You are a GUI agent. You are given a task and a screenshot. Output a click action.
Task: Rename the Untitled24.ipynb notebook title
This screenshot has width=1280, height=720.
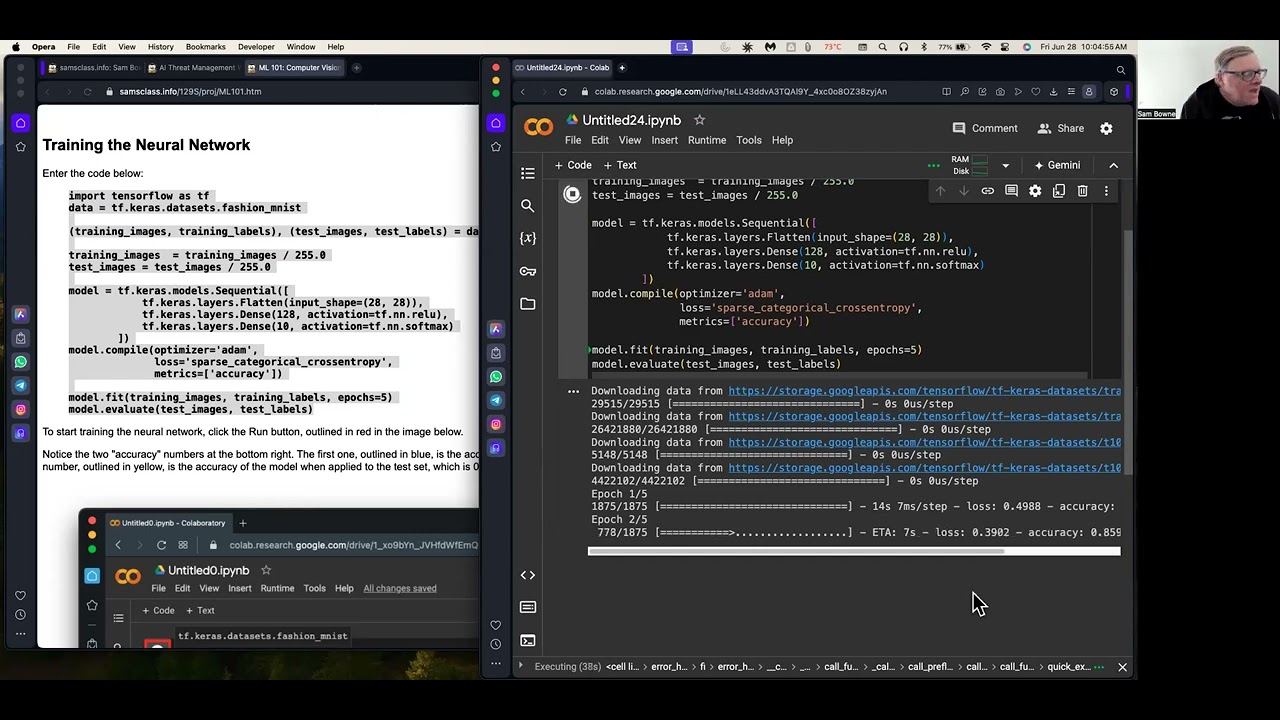click(x=631, y=120)
